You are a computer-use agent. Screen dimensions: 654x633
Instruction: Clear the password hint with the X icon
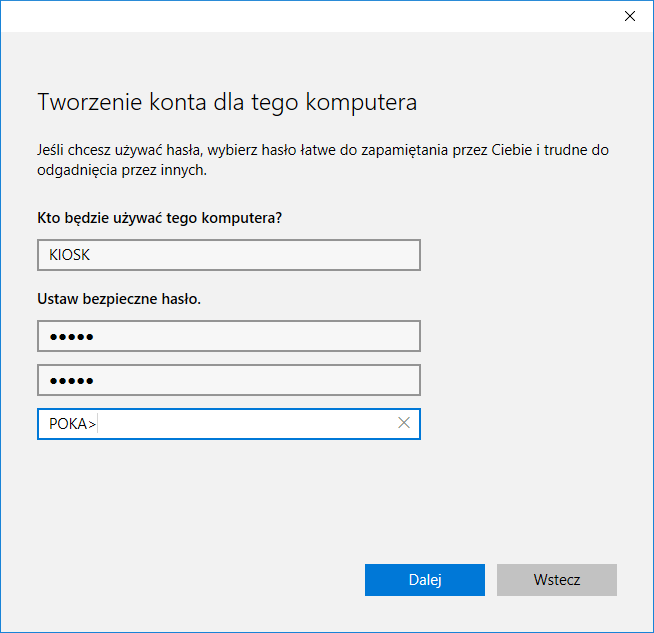tap(404, 423)
